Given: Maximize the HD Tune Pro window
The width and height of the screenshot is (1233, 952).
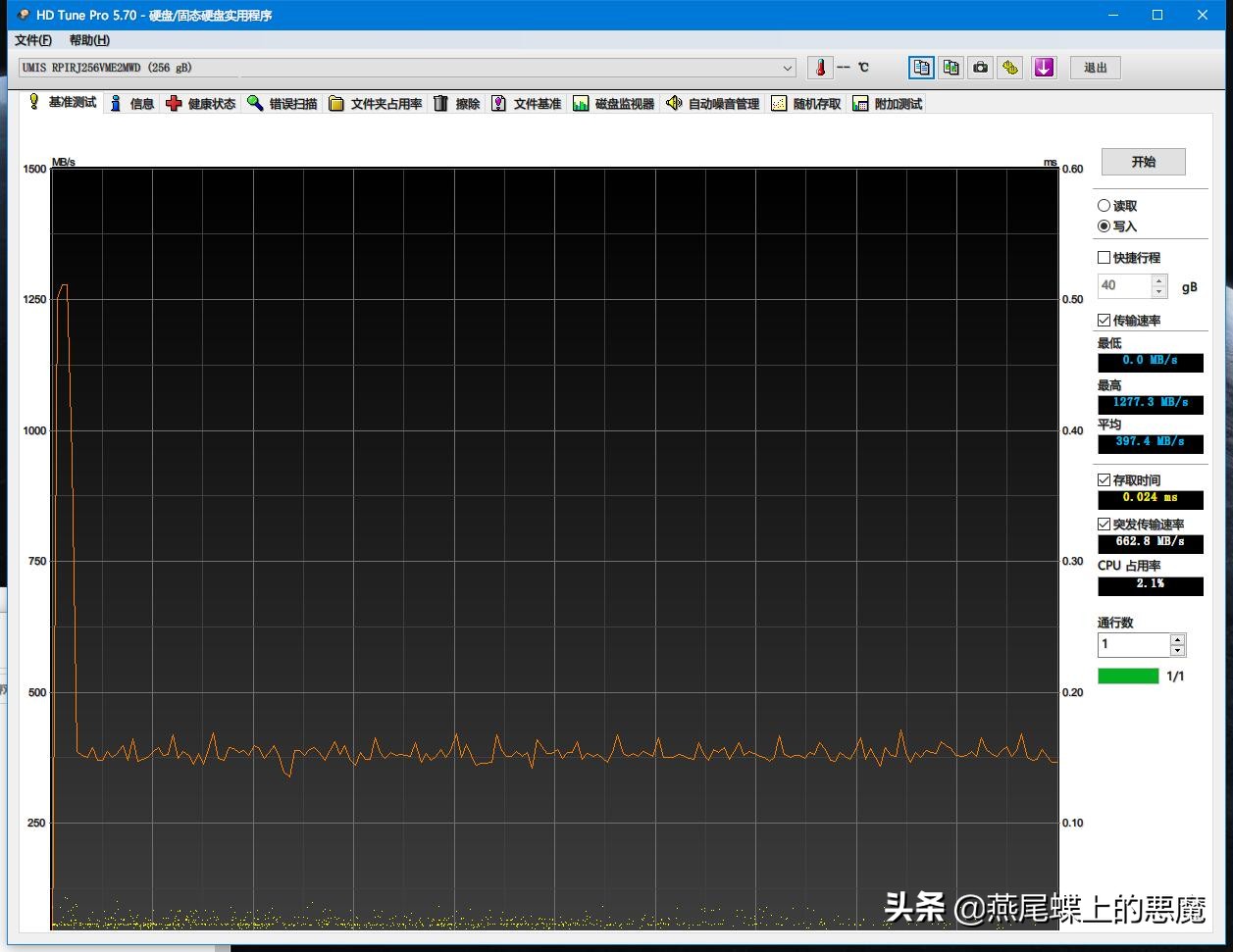Looking at the screenshot, I should [1157, 15].
